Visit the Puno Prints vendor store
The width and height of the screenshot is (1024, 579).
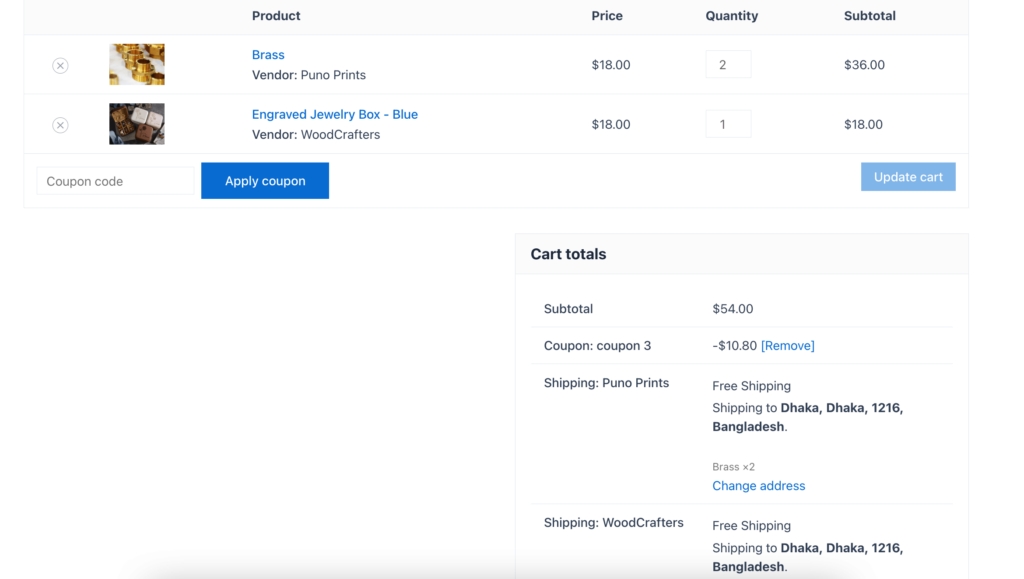[x=333, y=74]
